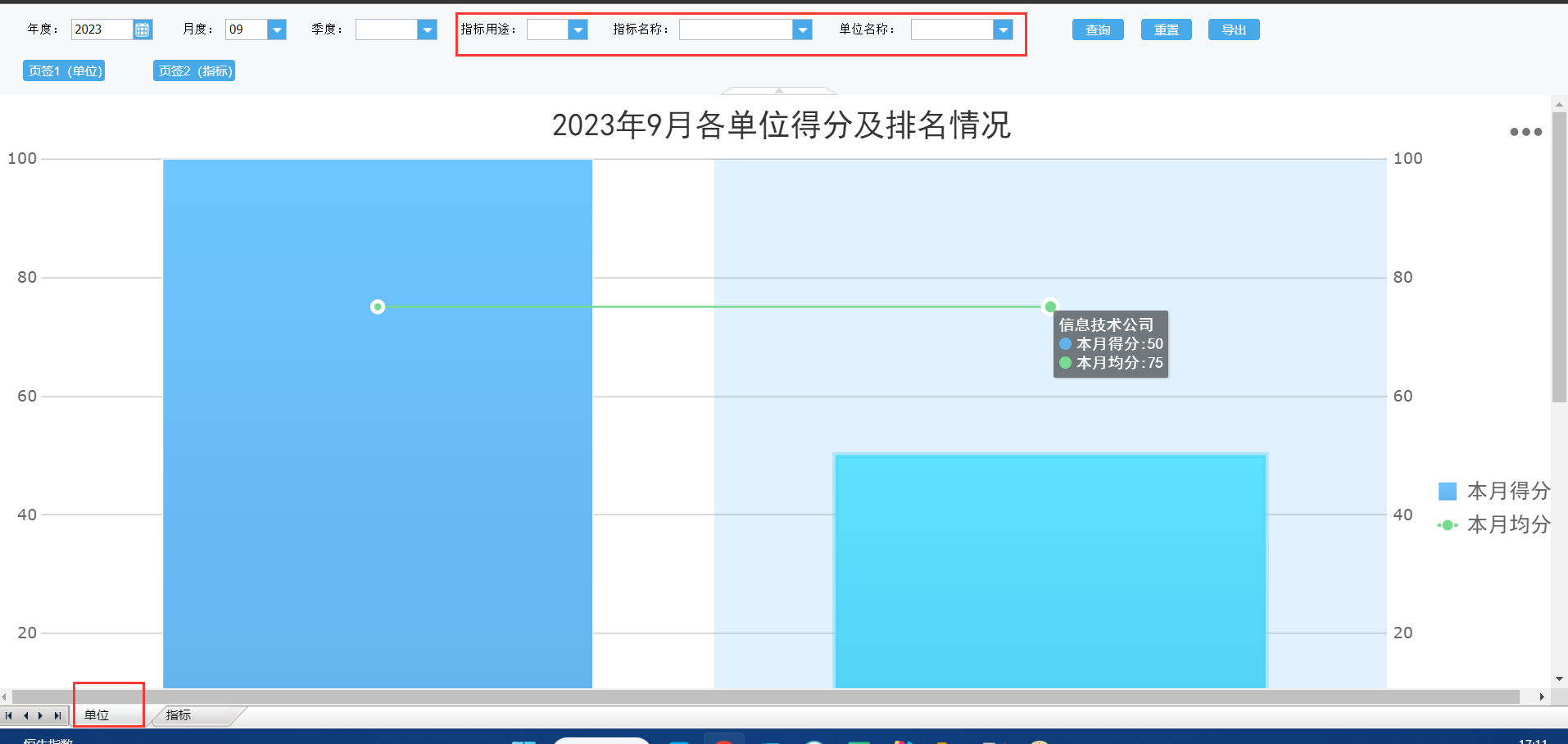
Task: Select the 单位 sheet tab
Action: [97, 715]
